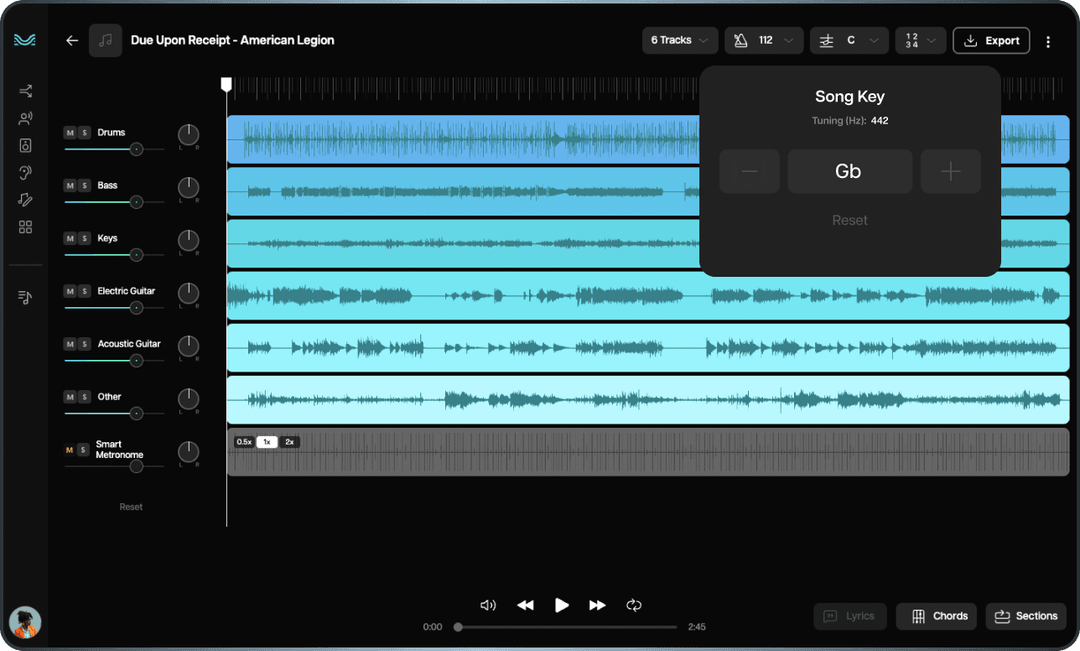
Task: Open the setlist icon at sidebar bottom
Action: (x=25, y=297)
